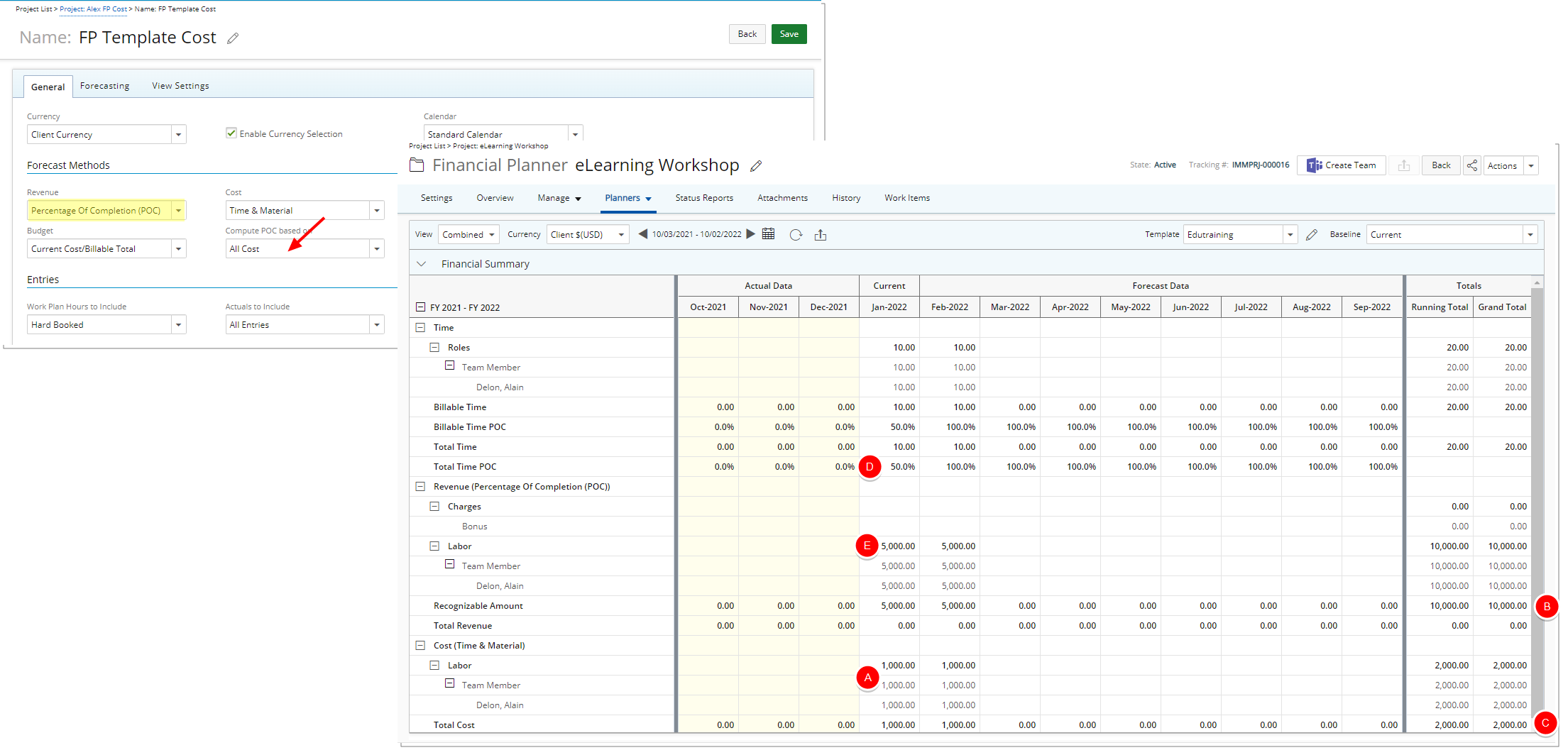Refresh the financial planner data
The width and height of the screenshot is (1568, 755).
(x=796, y=235)
